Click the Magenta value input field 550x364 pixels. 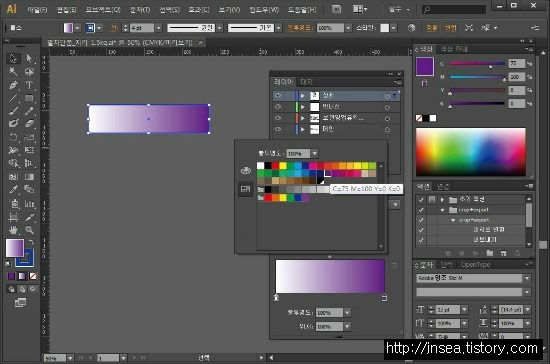[x=517, y=77]
